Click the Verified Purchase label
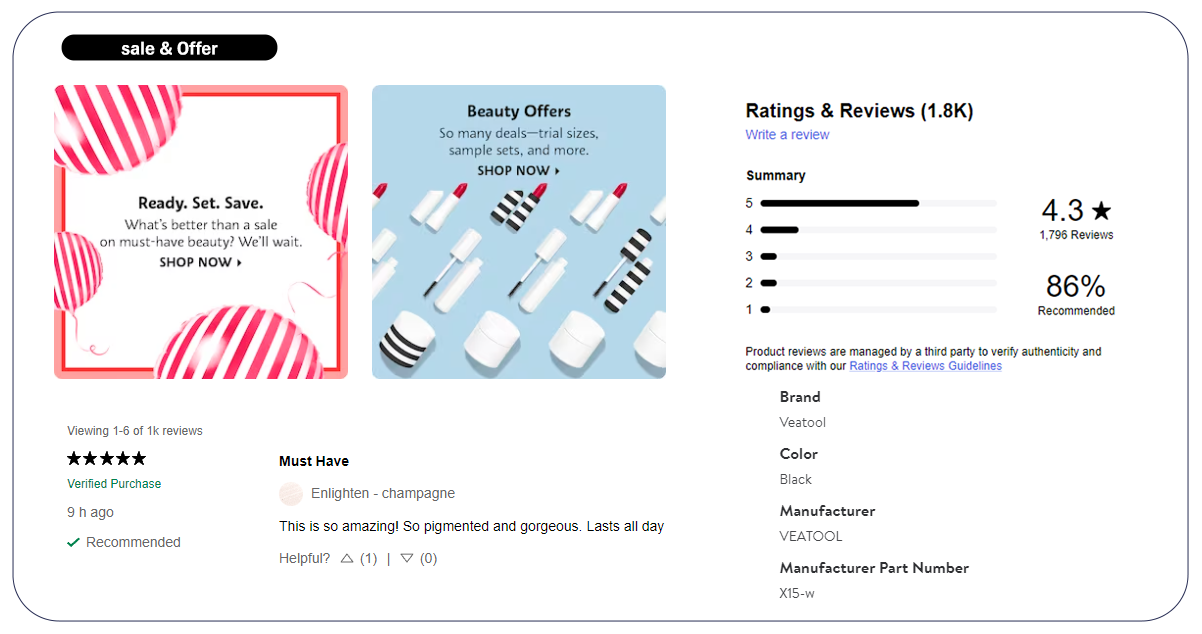 (x=114, y=484)
